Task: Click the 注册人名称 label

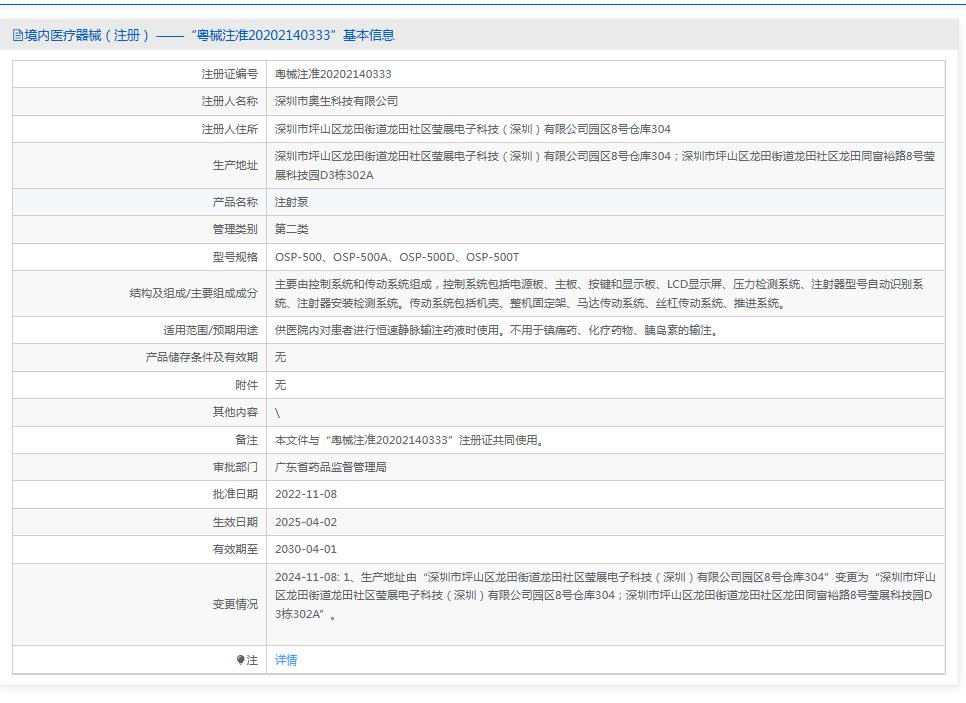Action: [x=229, y=101]
